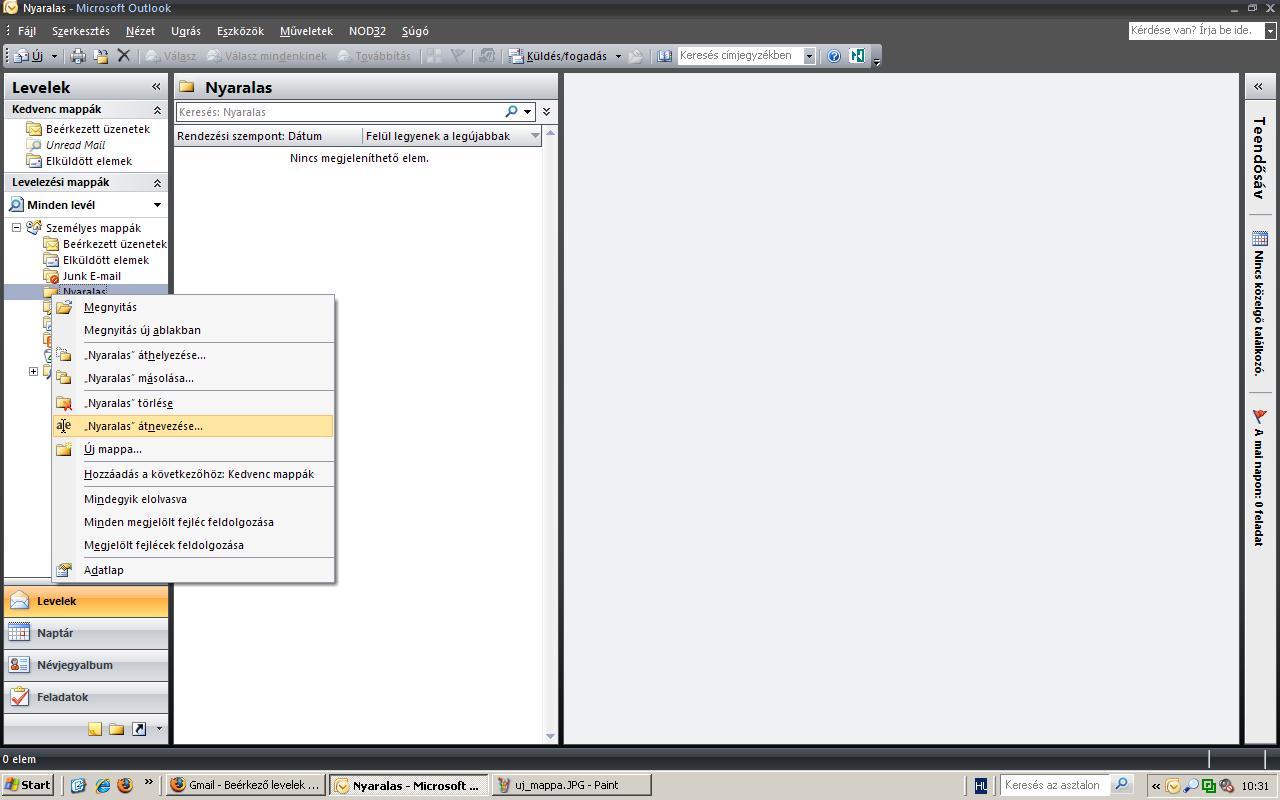Viewport: 1280px width, 800px height.
Task: Click the blue Help question mark icon
Action: (x=834, y=56)
